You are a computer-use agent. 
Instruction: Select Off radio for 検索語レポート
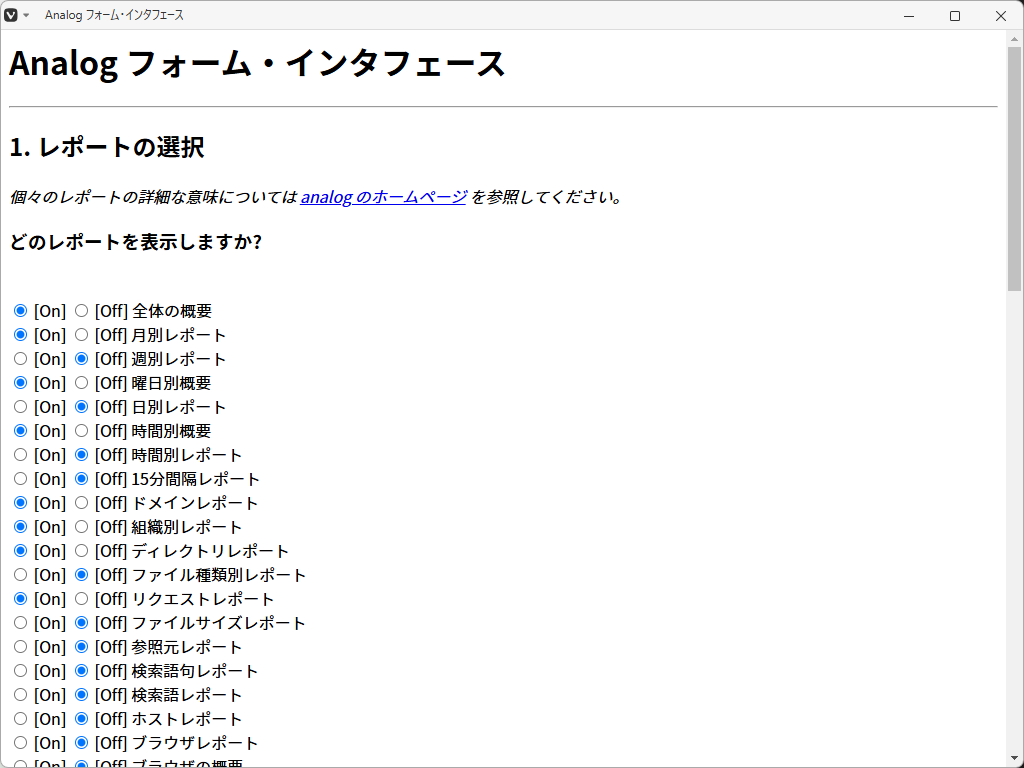click(x=81, y=695)
